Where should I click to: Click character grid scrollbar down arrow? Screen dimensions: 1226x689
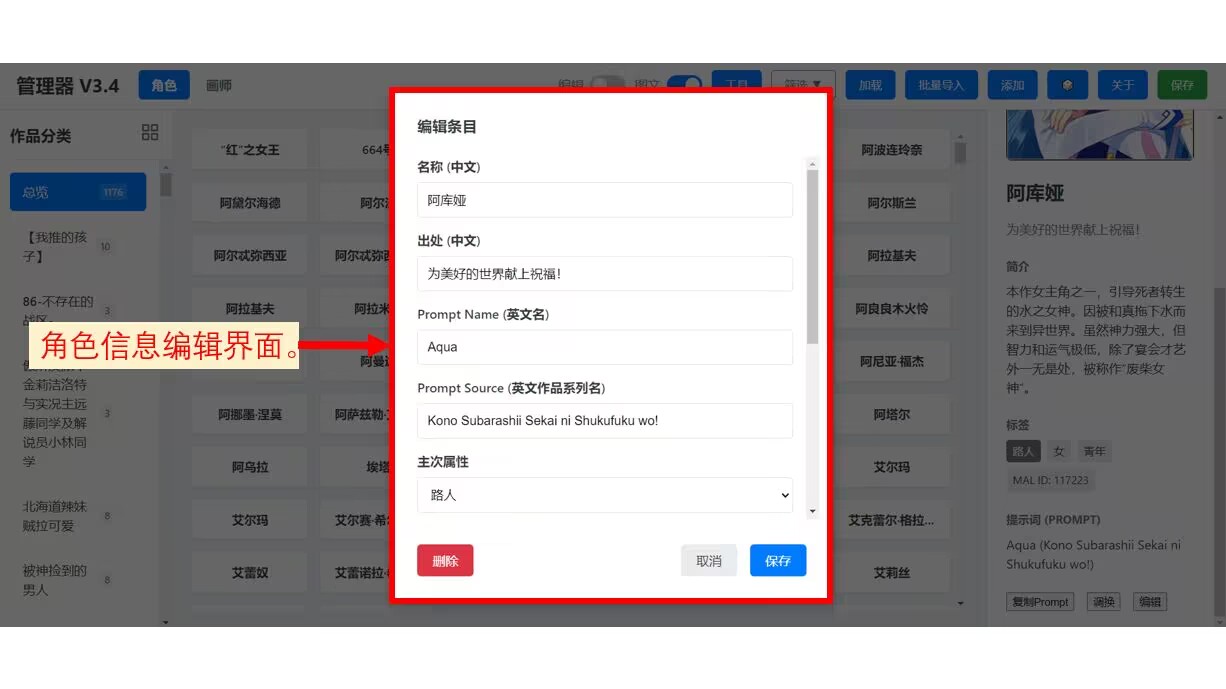[960, 604]
